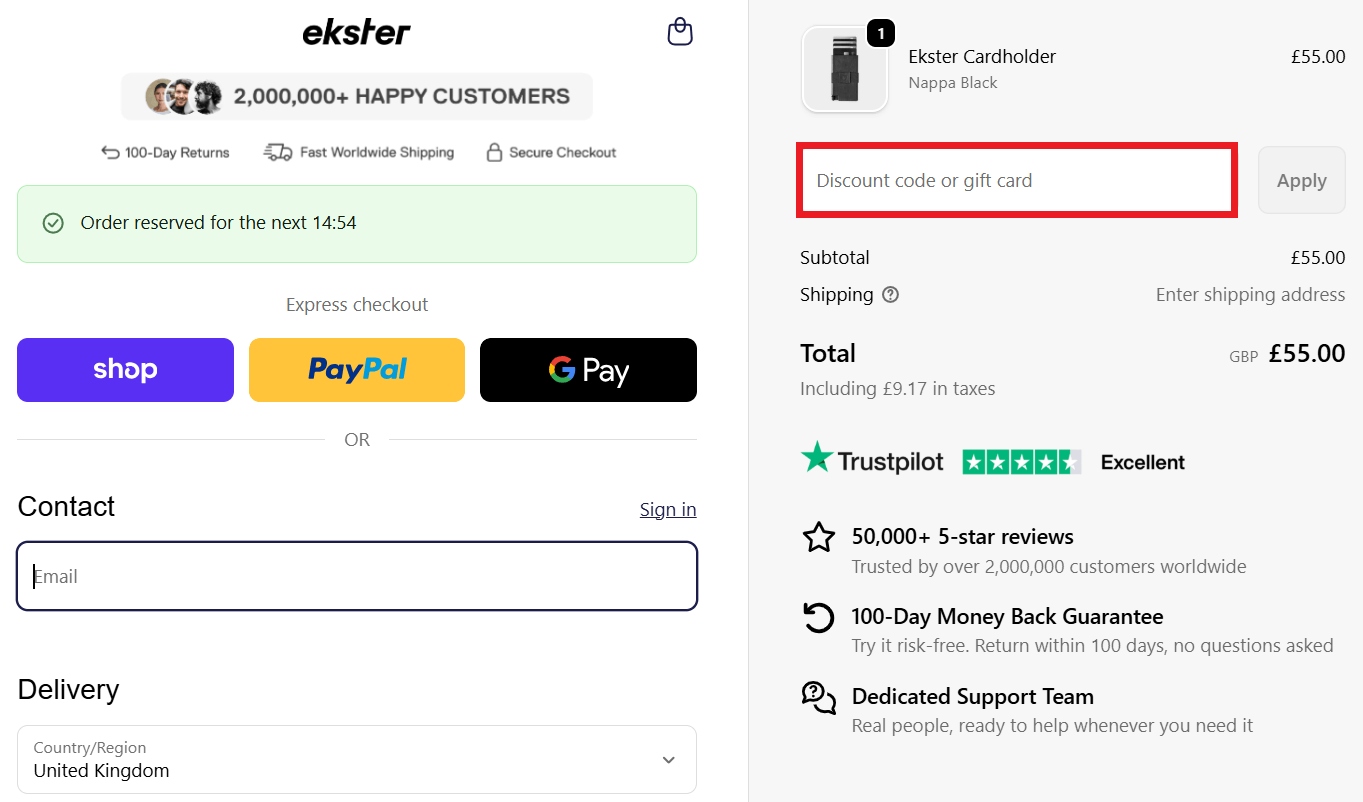Click the Trustpilot rating stars bar

(1021, 461)
